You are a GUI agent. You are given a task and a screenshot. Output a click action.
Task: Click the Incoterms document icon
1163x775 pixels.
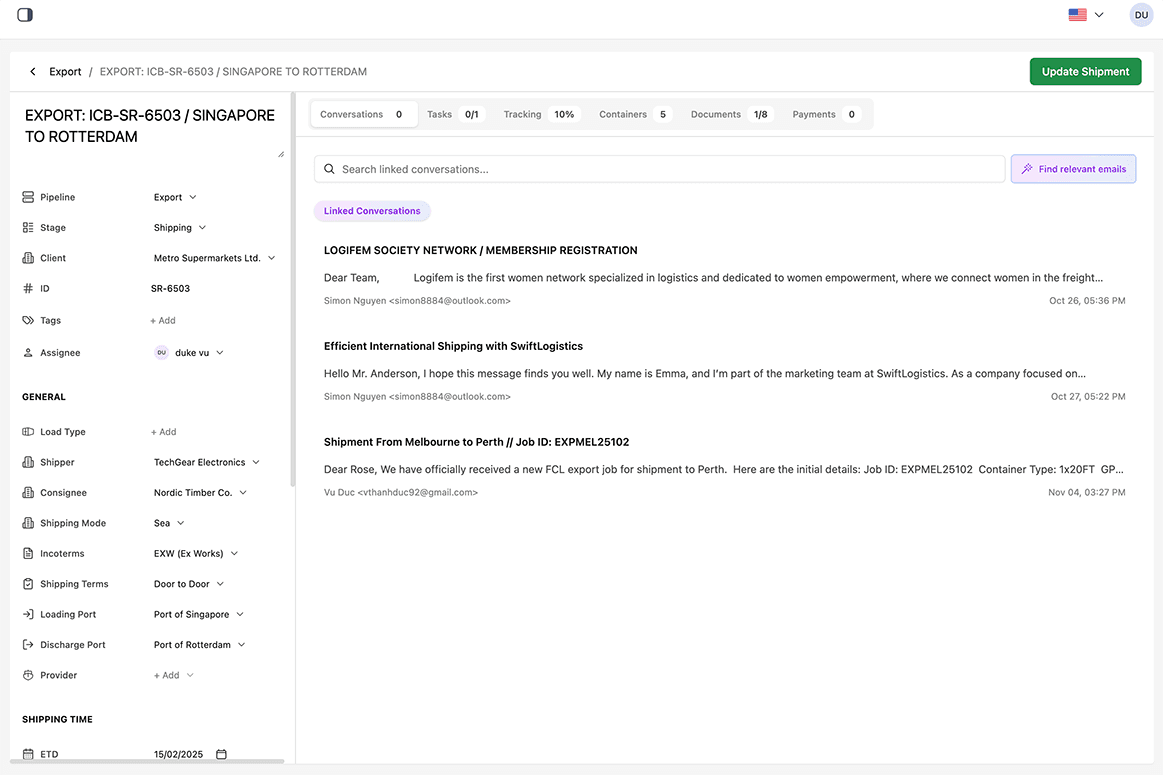28,553
